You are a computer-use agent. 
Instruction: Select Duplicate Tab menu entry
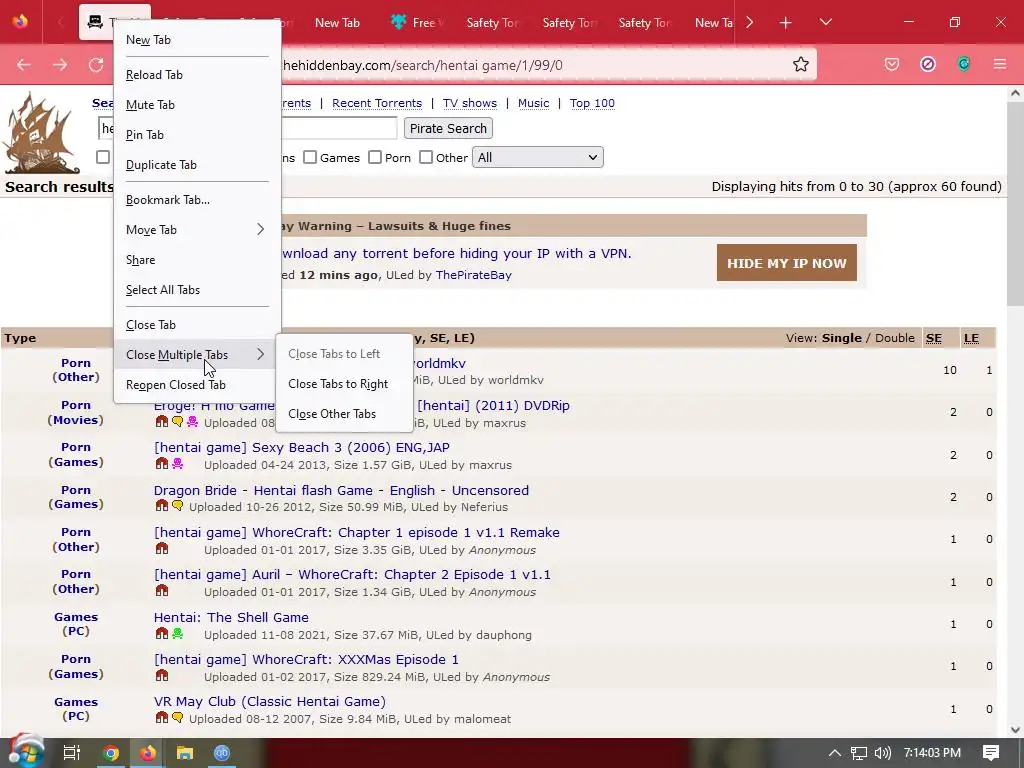pyautogui.click(x=197, y=165)
